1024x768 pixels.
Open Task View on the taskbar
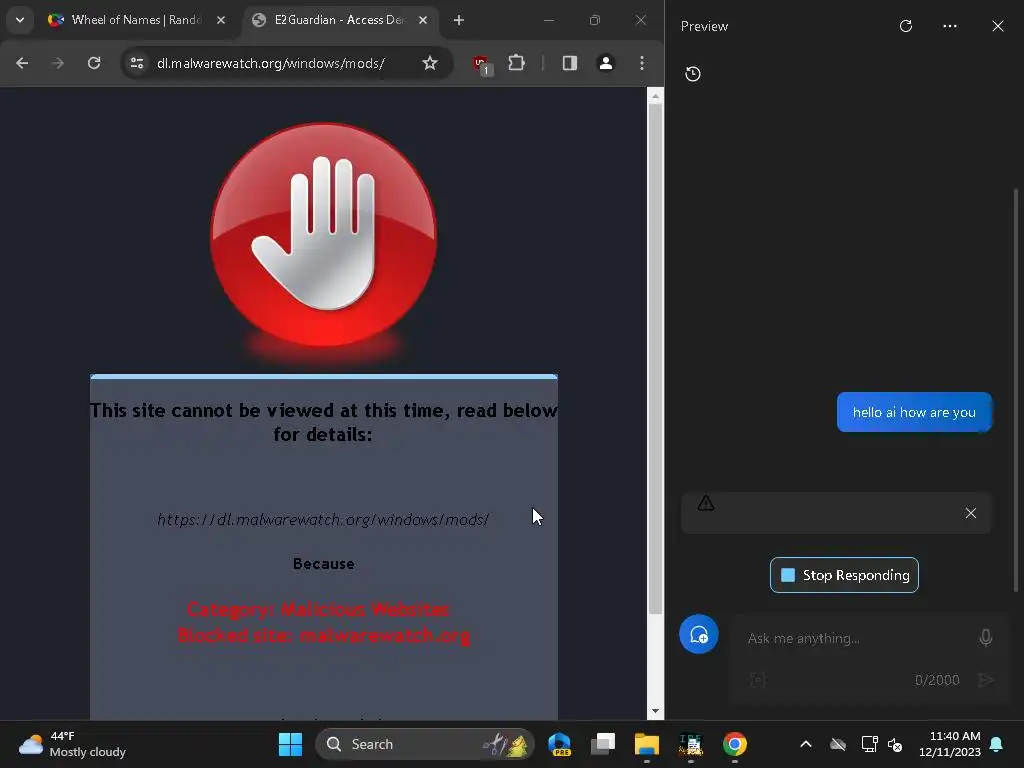click(x=603, y=744)
